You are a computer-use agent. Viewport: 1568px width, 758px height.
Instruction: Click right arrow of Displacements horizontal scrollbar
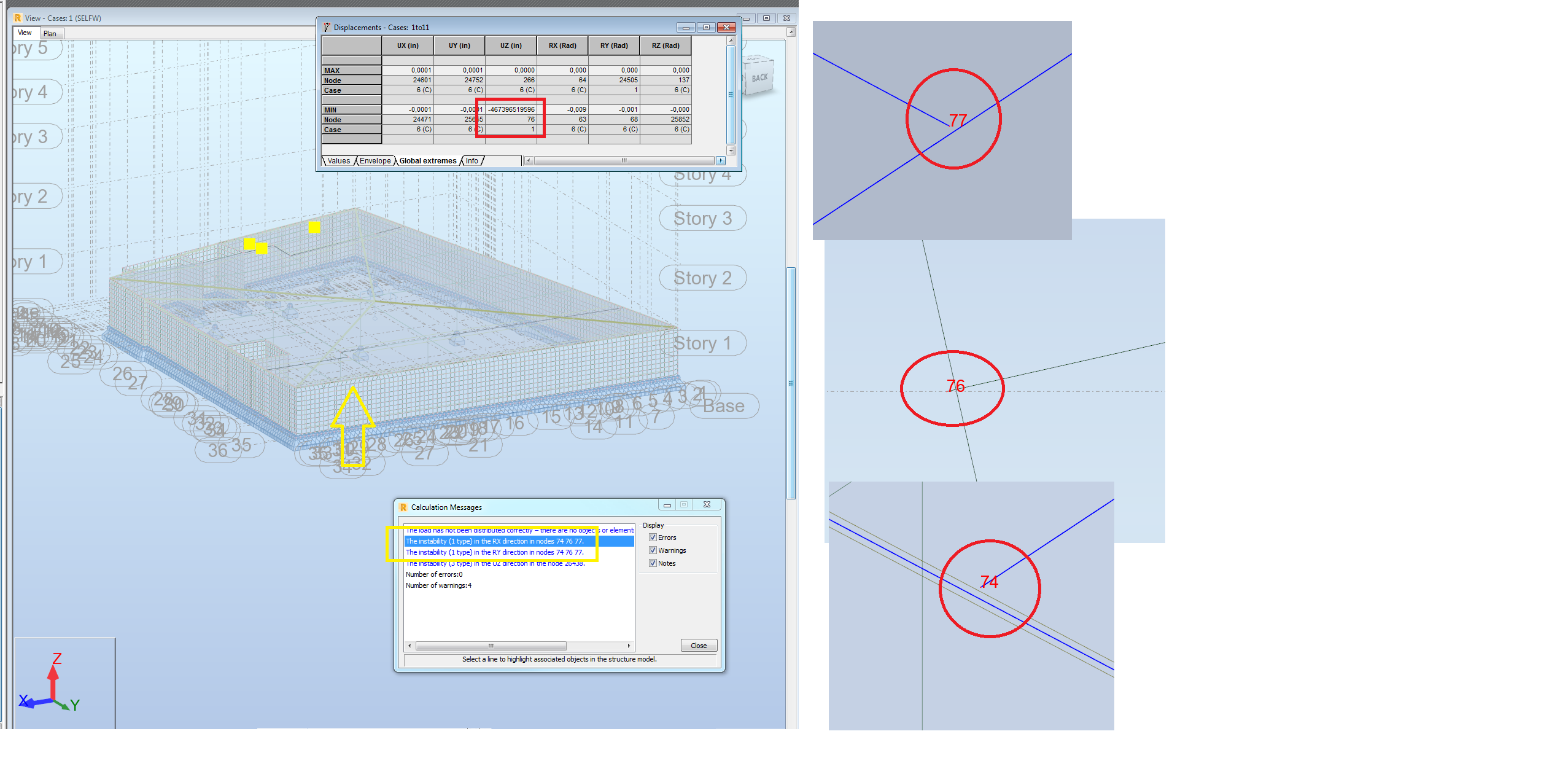coord(721,161)
